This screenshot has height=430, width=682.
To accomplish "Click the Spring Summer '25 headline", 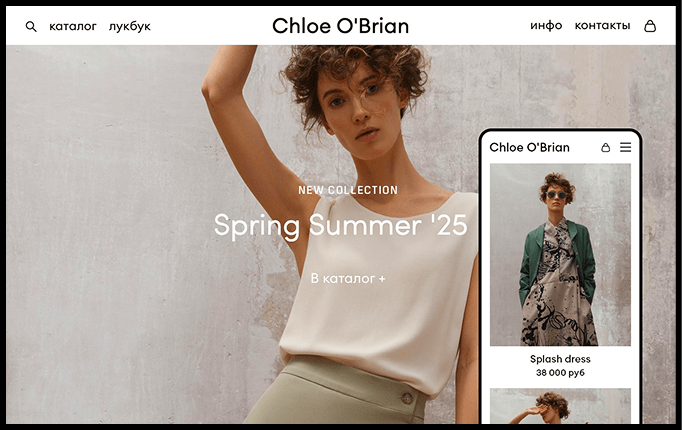I will coord(341,226).
